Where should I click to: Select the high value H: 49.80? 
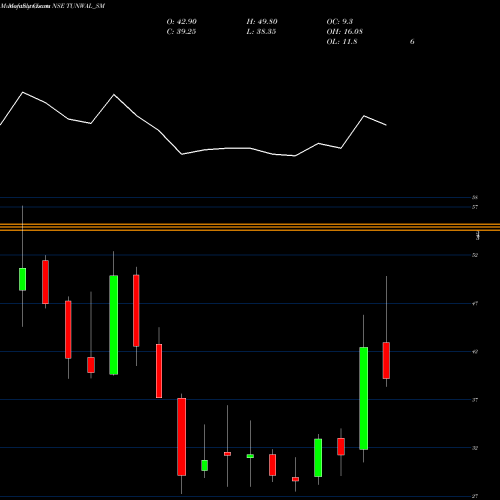[x=262, y=22]
